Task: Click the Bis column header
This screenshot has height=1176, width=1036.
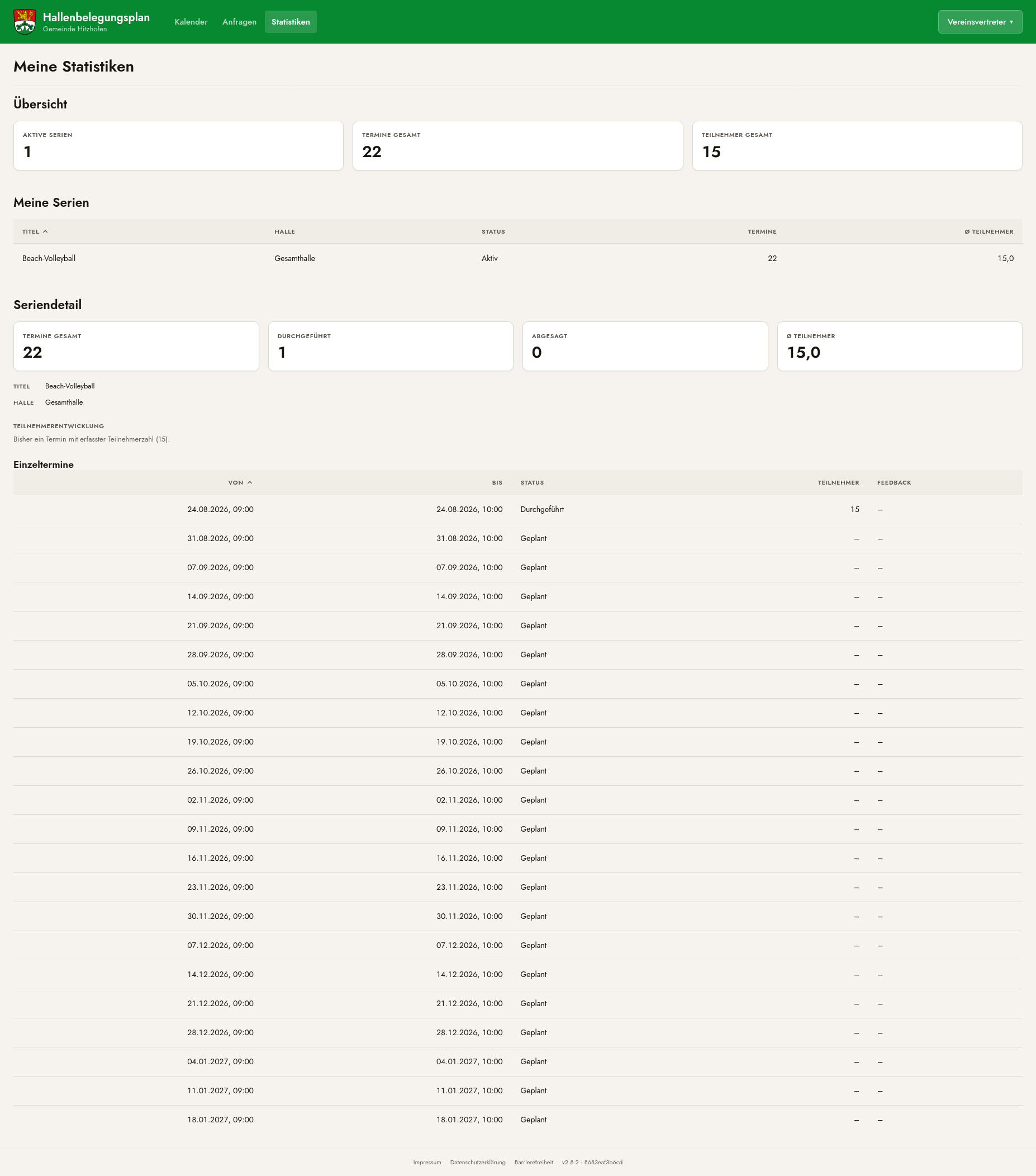Action: click(497, 483)
